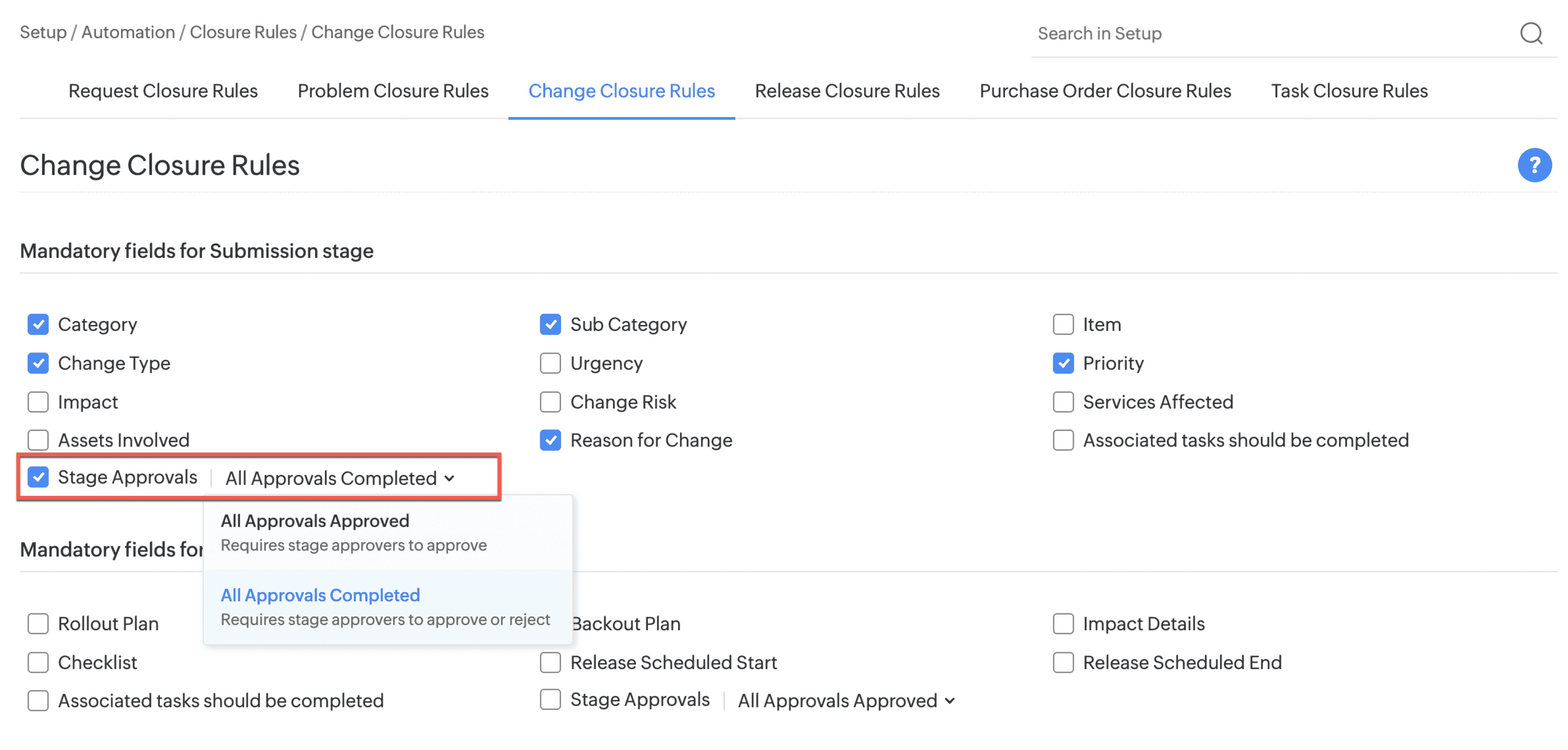Image resolution: width=1568 pixels, height=750 pixels.
Task: Switch to Request Closure Rules tab
Action: (x=162, y=91)
